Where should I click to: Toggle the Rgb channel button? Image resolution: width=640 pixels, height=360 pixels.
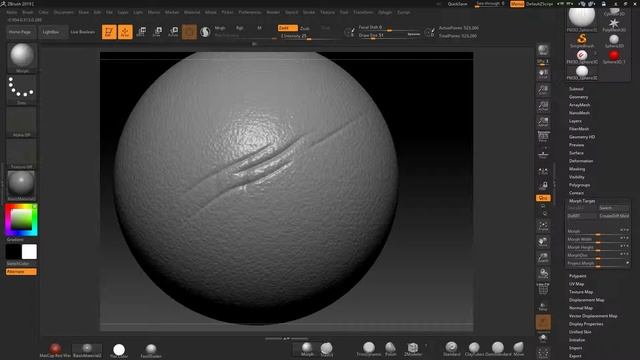(x=240, y=28)
